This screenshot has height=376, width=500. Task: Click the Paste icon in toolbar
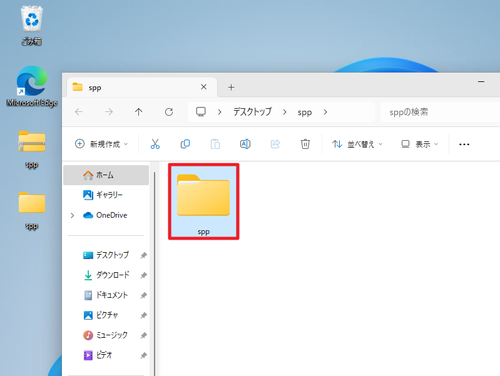[x=215, y=144]
